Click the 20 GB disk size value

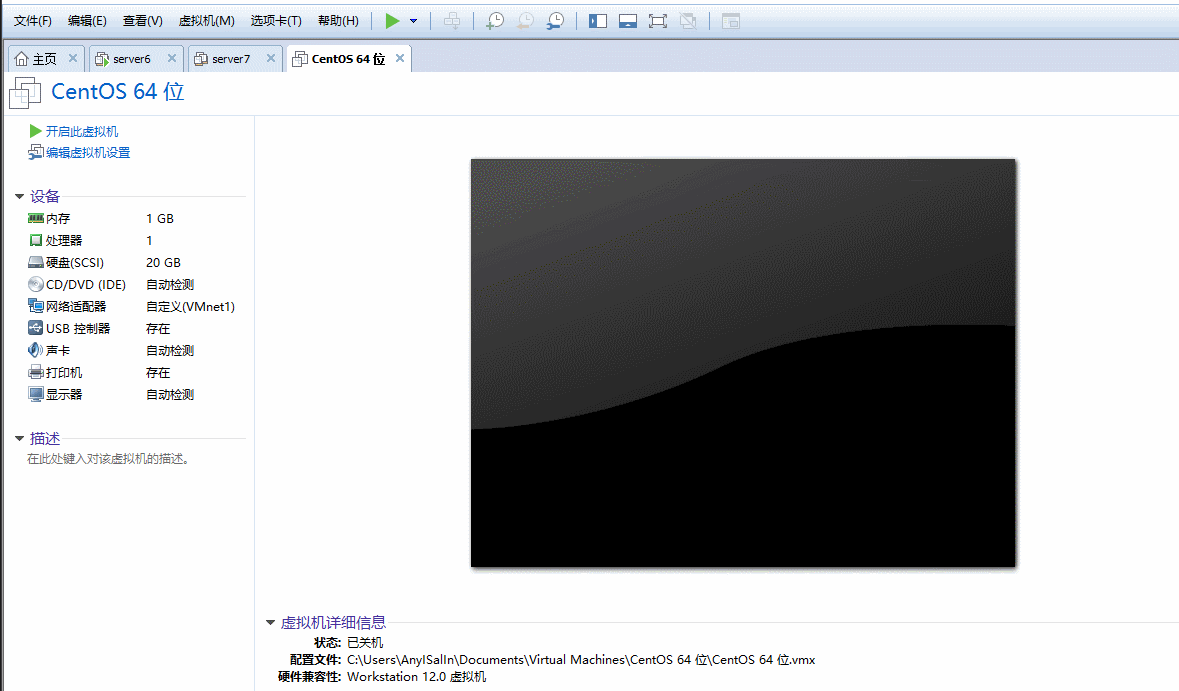[163, 262]
